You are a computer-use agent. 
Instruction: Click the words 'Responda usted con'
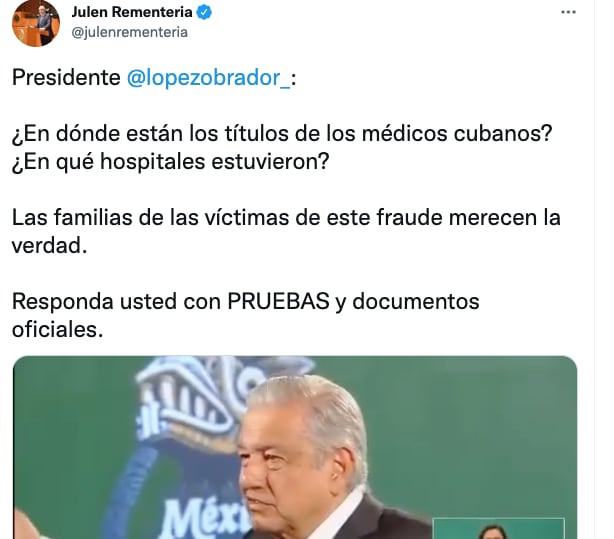click(x=117, y=302)
